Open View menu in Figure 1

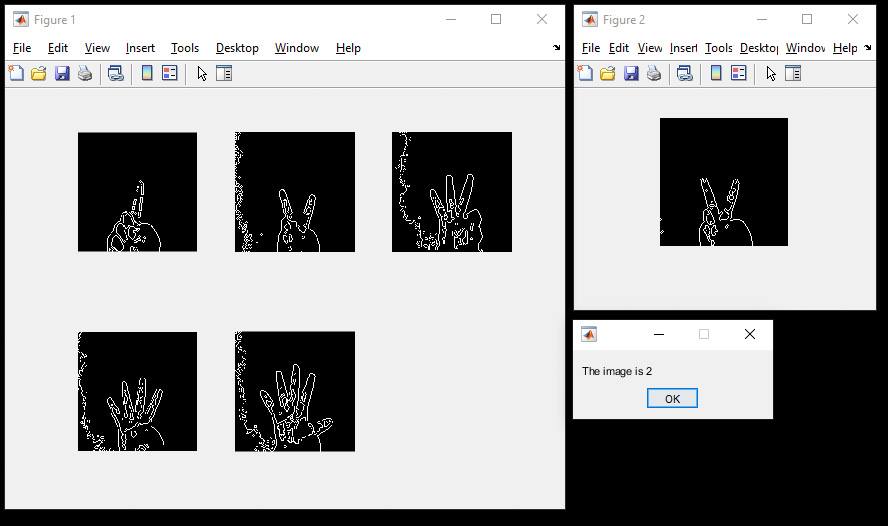pyautogui.click(x=97, y=48)
